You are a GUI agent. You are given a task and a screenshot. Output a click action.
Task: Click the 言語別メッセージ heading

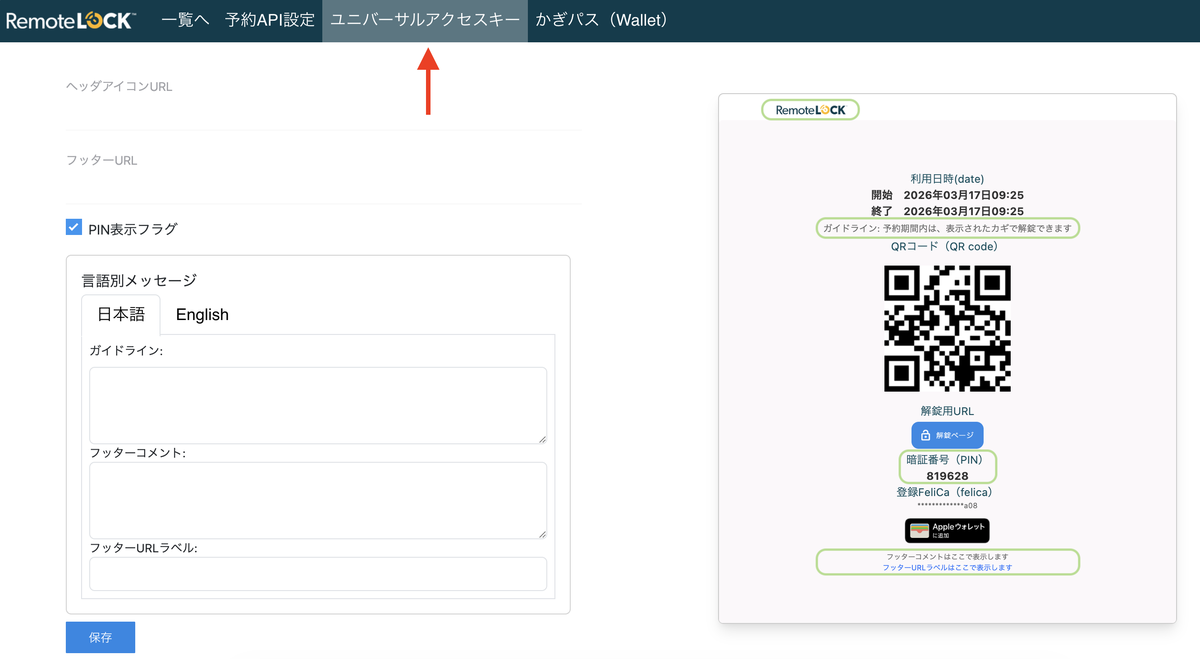pos(139,280)
